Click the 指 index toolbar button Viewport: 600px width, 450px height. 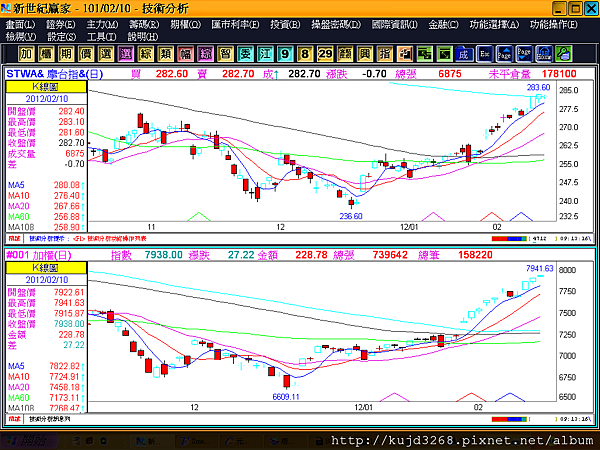point(385,54)
